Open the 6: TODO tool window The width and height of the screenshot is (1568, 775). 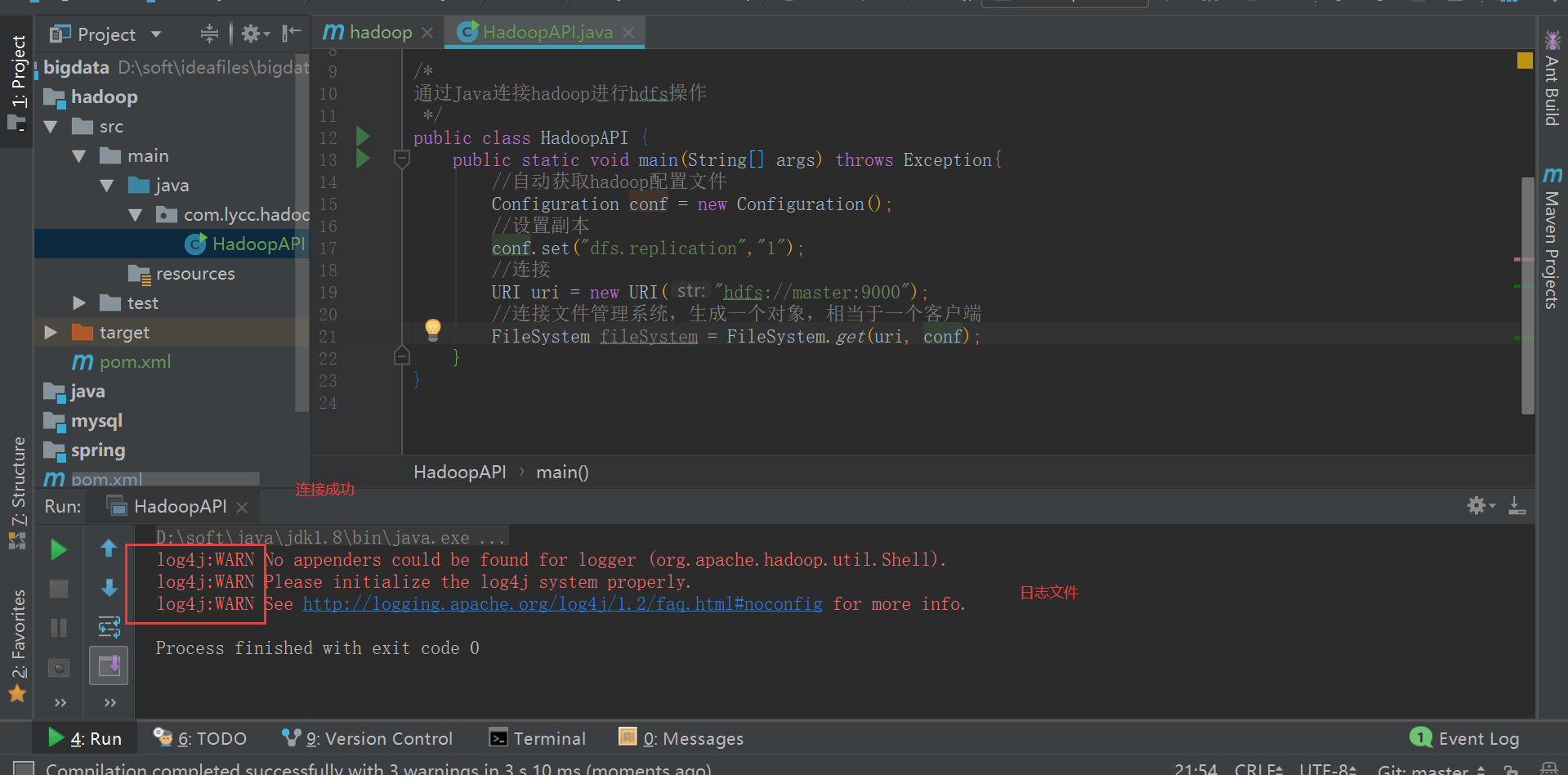[x=200, y=738]
